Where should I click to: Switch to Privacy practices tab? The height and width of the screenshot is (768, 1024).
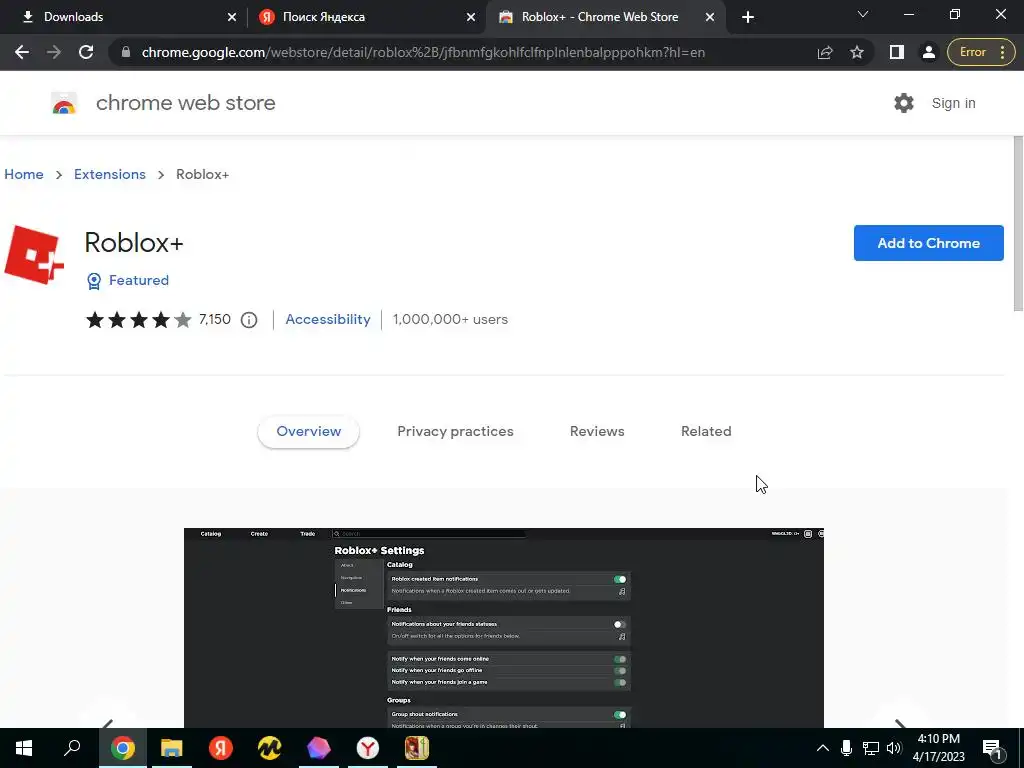pyautogui.click(x=455, y=432)
